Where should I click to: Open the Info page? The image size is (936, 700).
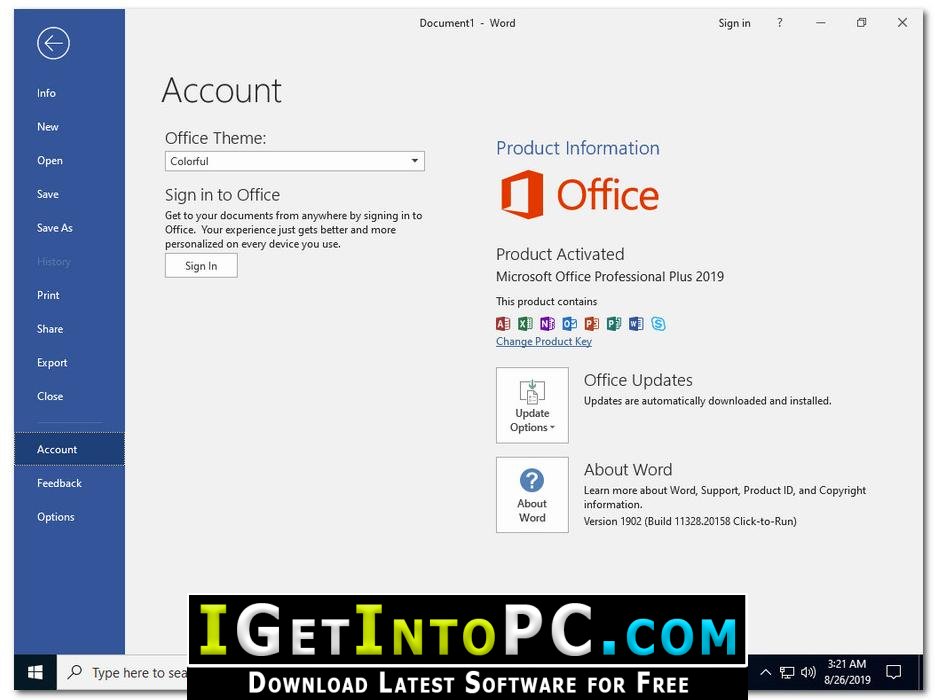coord(46,93)
